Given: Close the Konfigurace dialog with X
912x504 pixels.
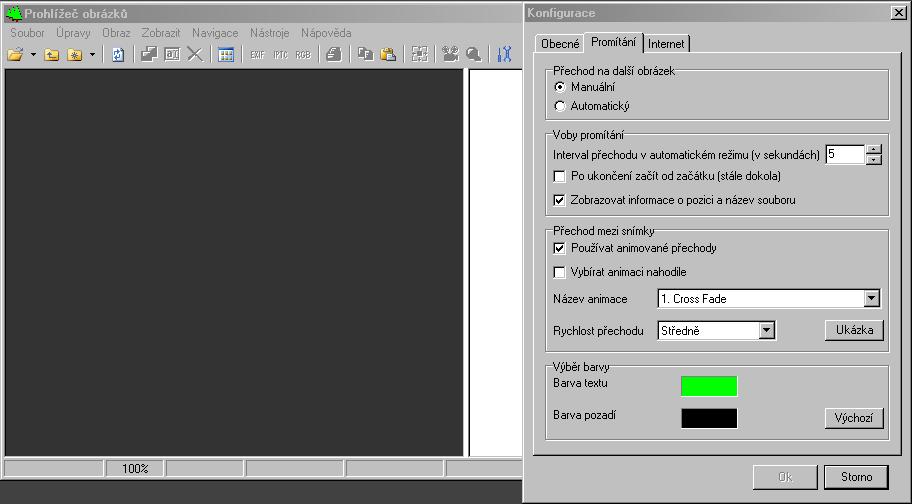Looking at the screenshot, I should [x=899, y=13].
